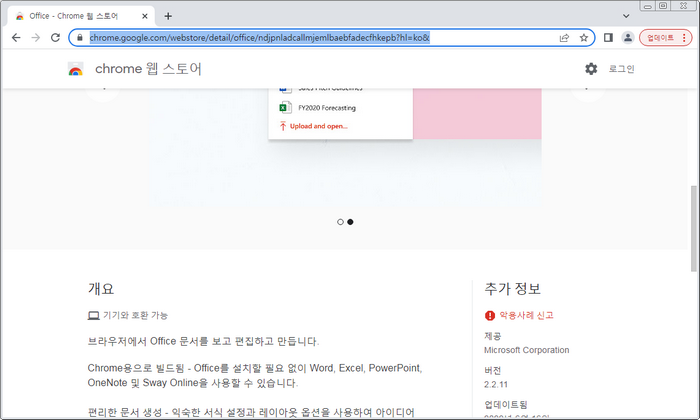Go back to the previous page
The image size is (700, 420).
click(x=16, y=37)
